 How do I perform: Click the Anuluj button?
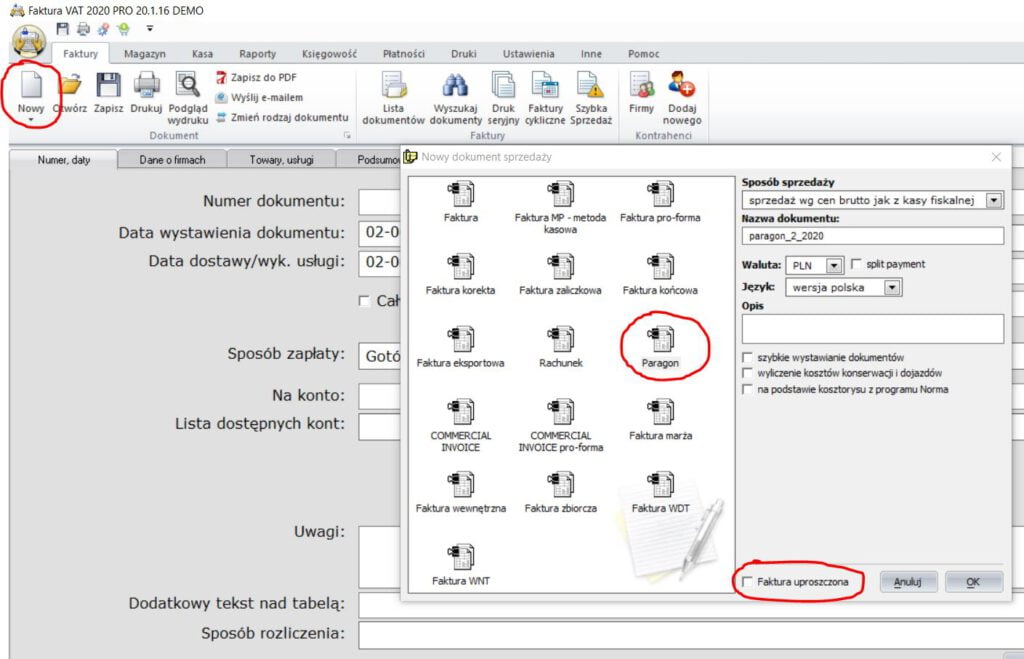tap(907, 581)
